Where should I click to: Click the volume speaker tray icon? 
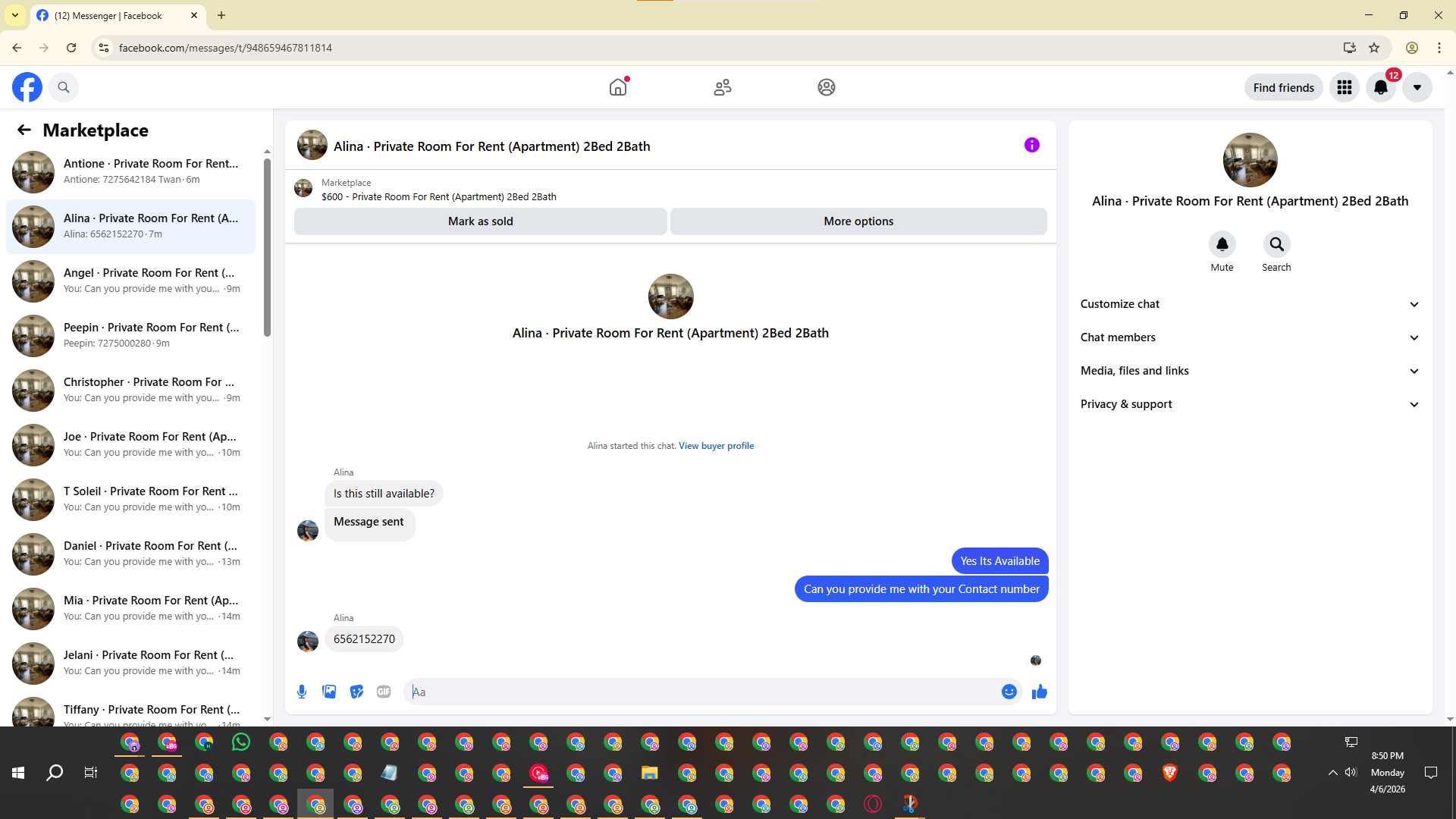click(x=1351, y=773)
